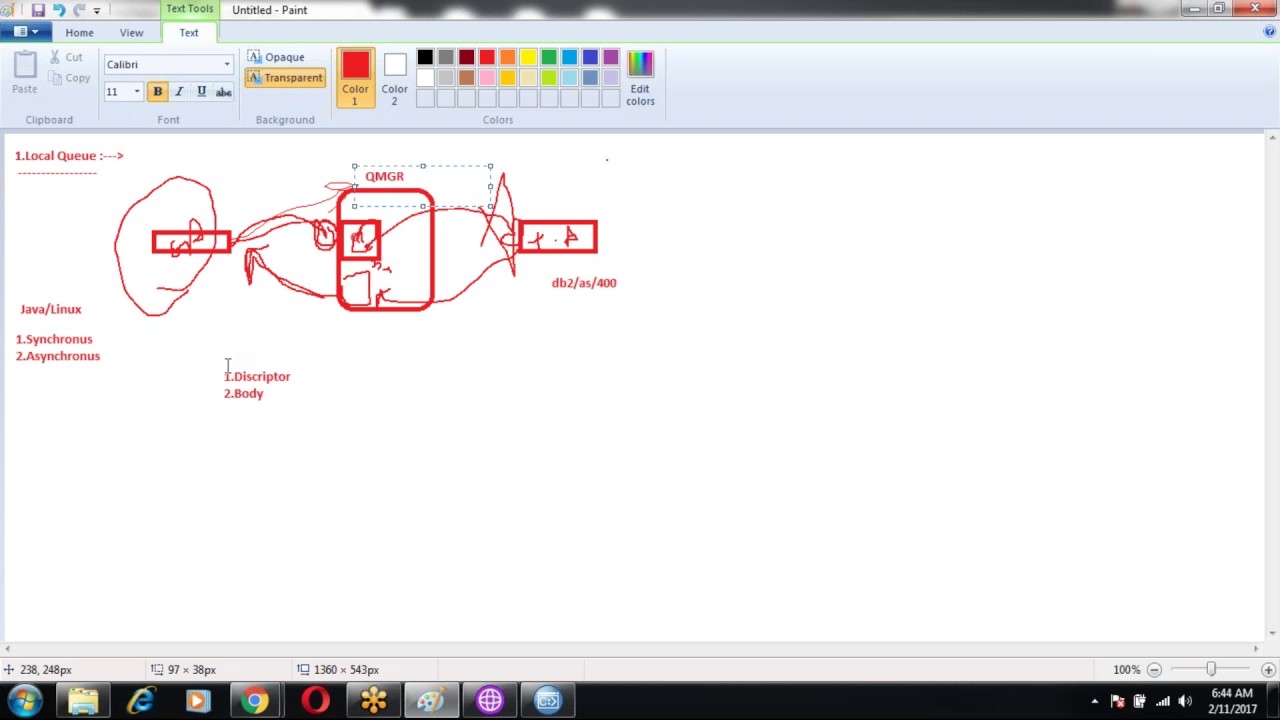Click the zoom out minus button
The height and width of the screenshot is (720, 1280).
point(1154,670)
